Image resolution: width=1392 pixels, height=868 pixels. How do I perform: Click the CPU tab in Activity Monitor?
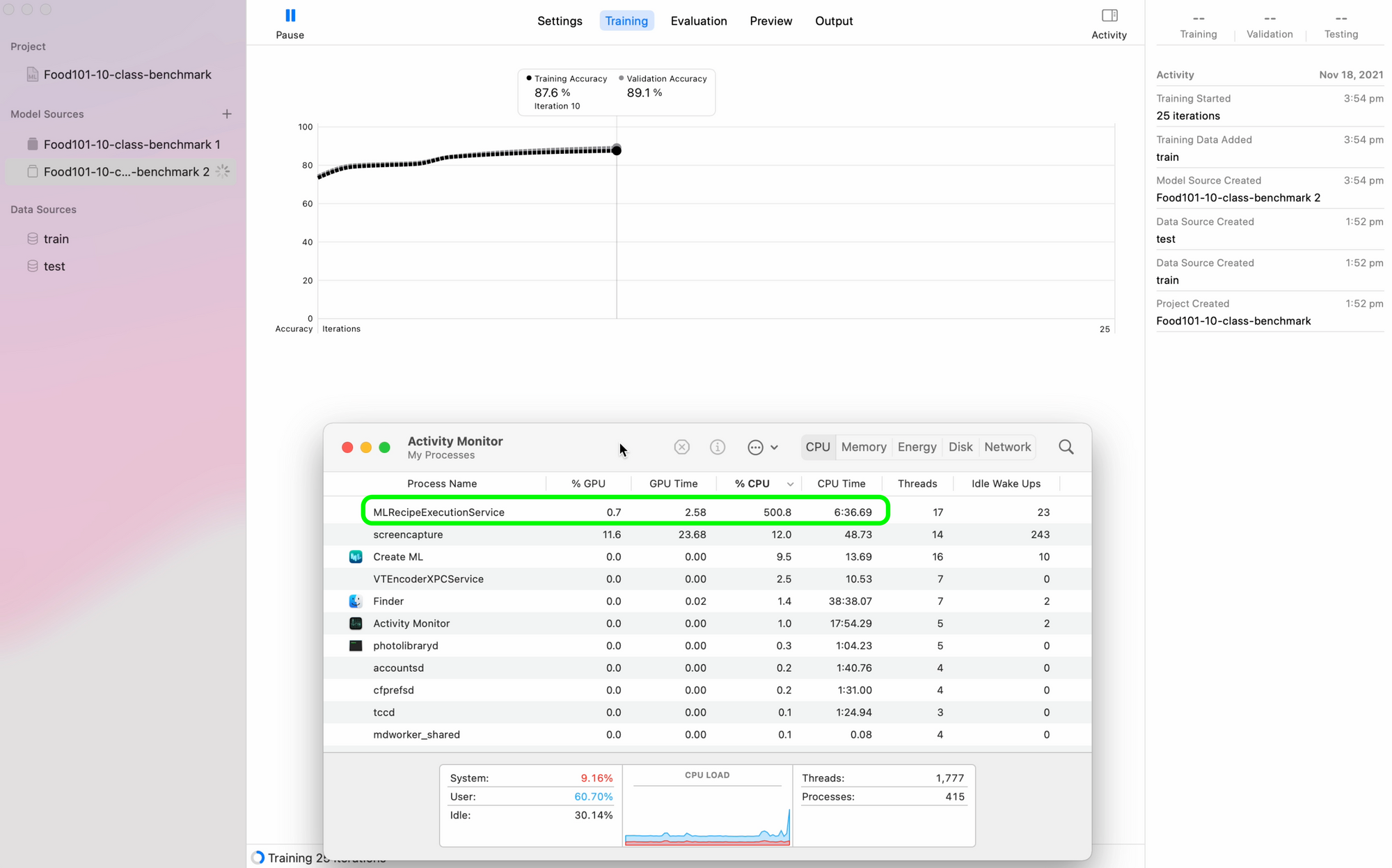pos(817,446)
